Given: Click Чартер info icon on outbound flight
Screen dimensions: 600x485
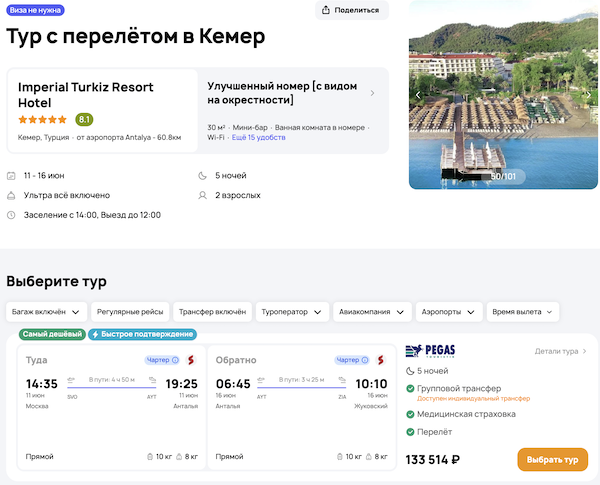Looking at the screenshot, I should tap(175, 360).
